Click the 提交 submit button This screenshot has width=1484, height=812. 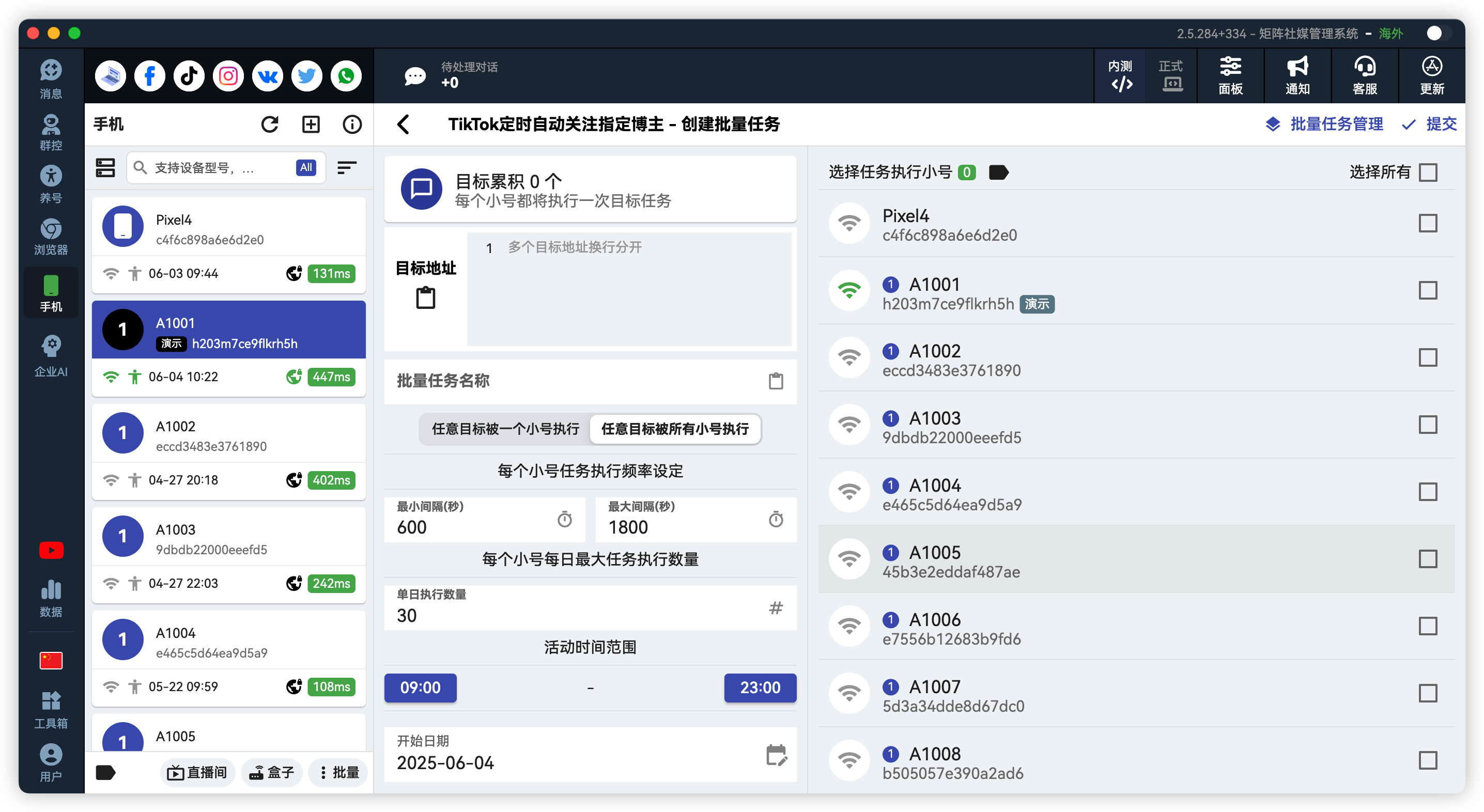(1430, 124)
